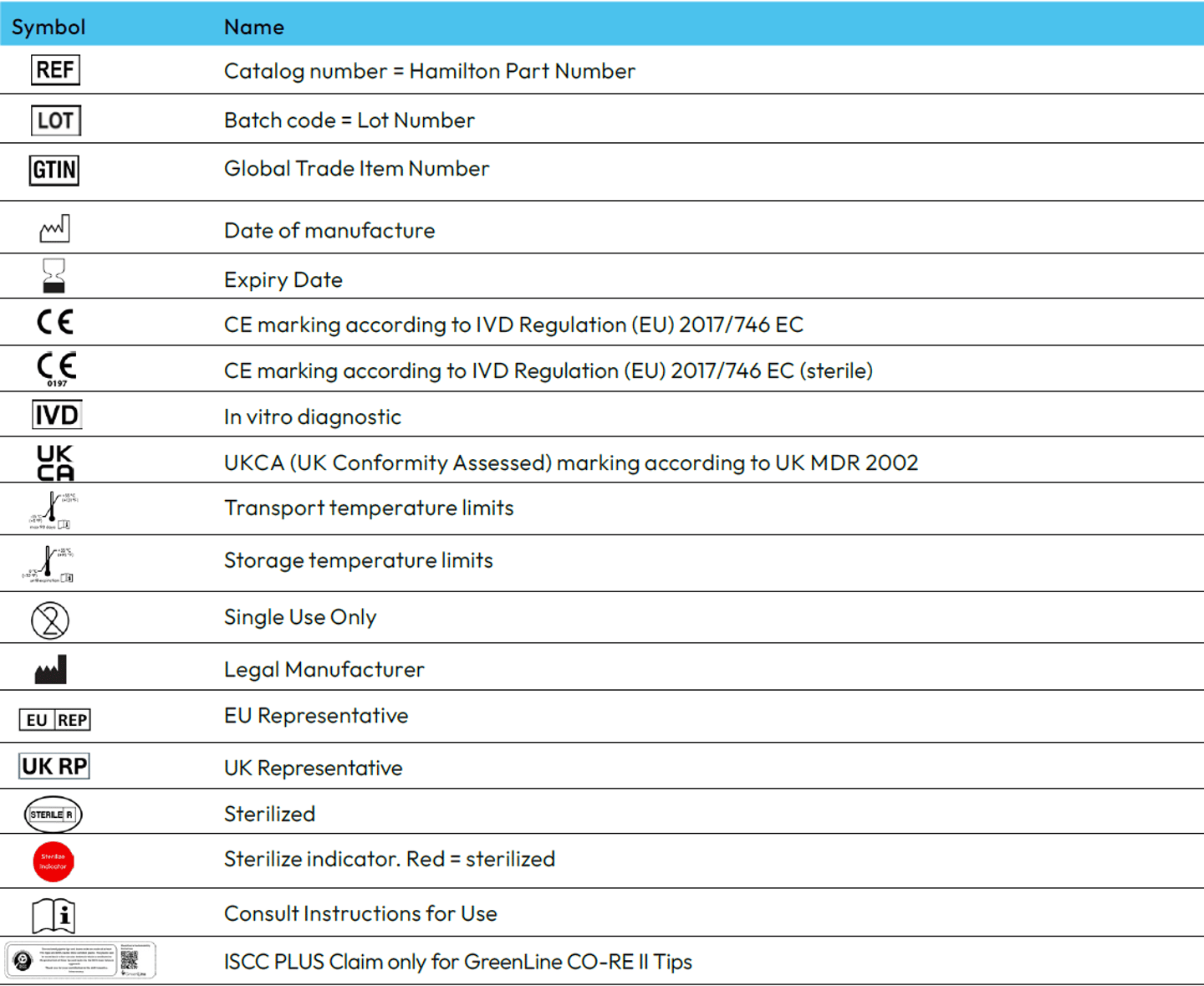
Task: Select text 'Sterilized' in Name column
Action: (x=270, y=815)
